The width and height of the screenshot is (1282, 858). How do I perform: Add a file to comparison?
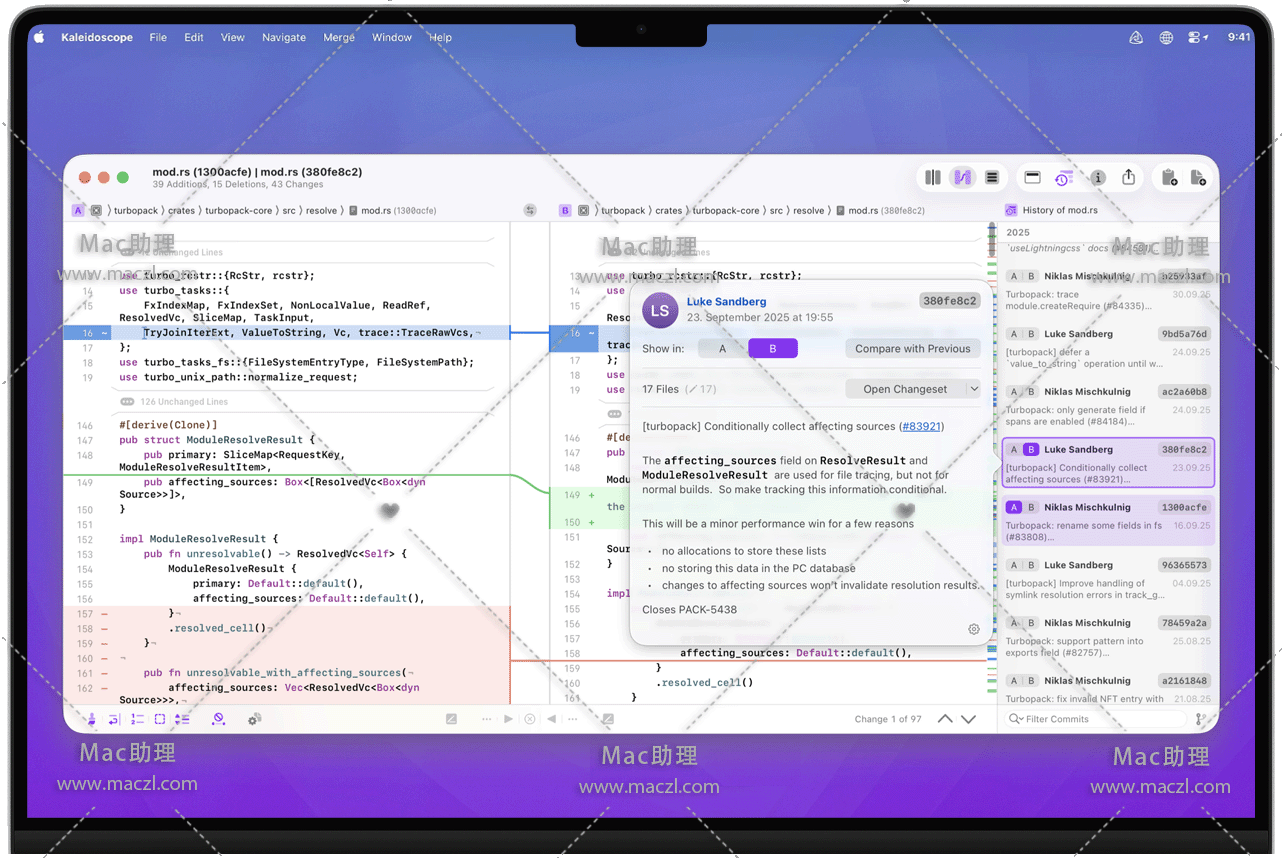(x=1198, y=178)
